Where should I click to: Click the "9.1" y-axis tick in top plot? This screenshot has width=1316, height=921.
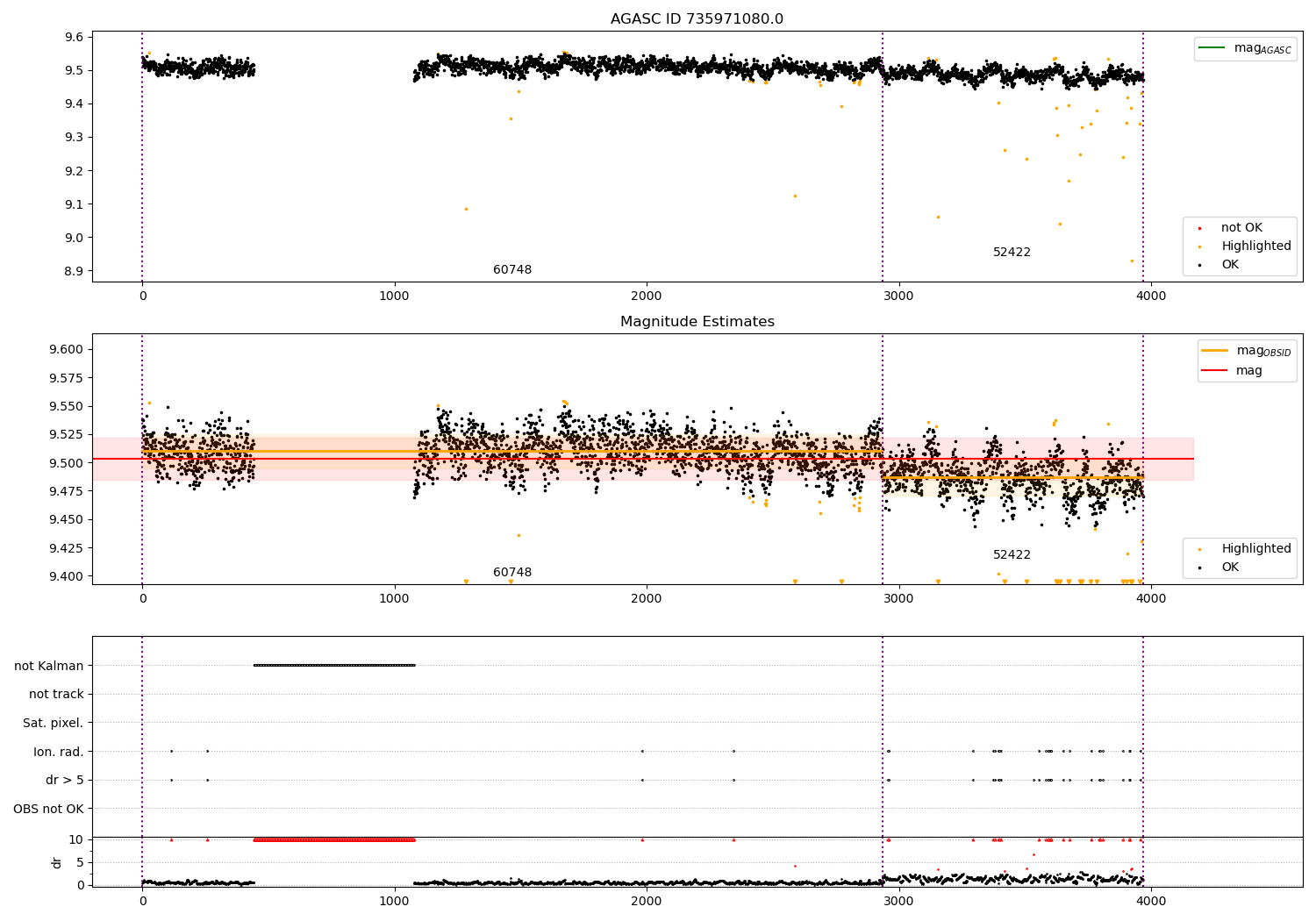click(x=75, y=204)
